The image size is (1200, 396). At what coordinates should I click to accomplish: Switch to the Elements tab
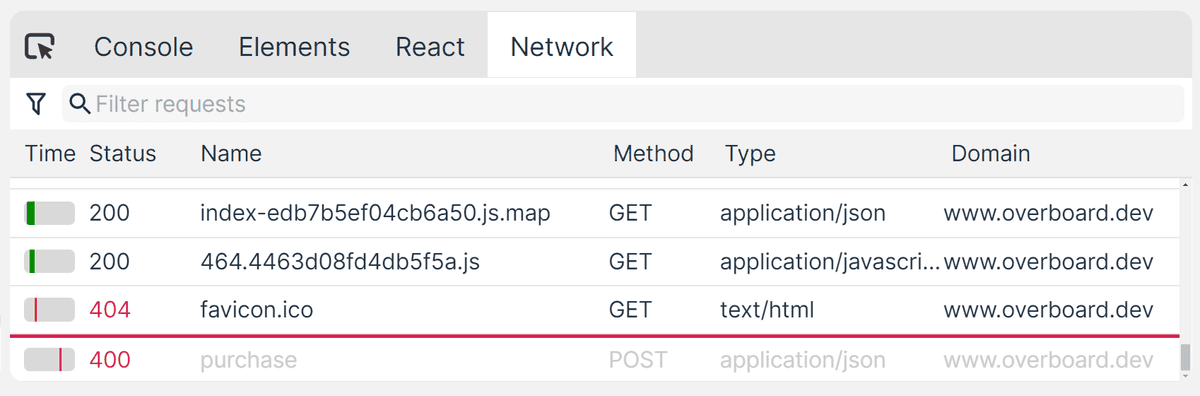(294, 46)
